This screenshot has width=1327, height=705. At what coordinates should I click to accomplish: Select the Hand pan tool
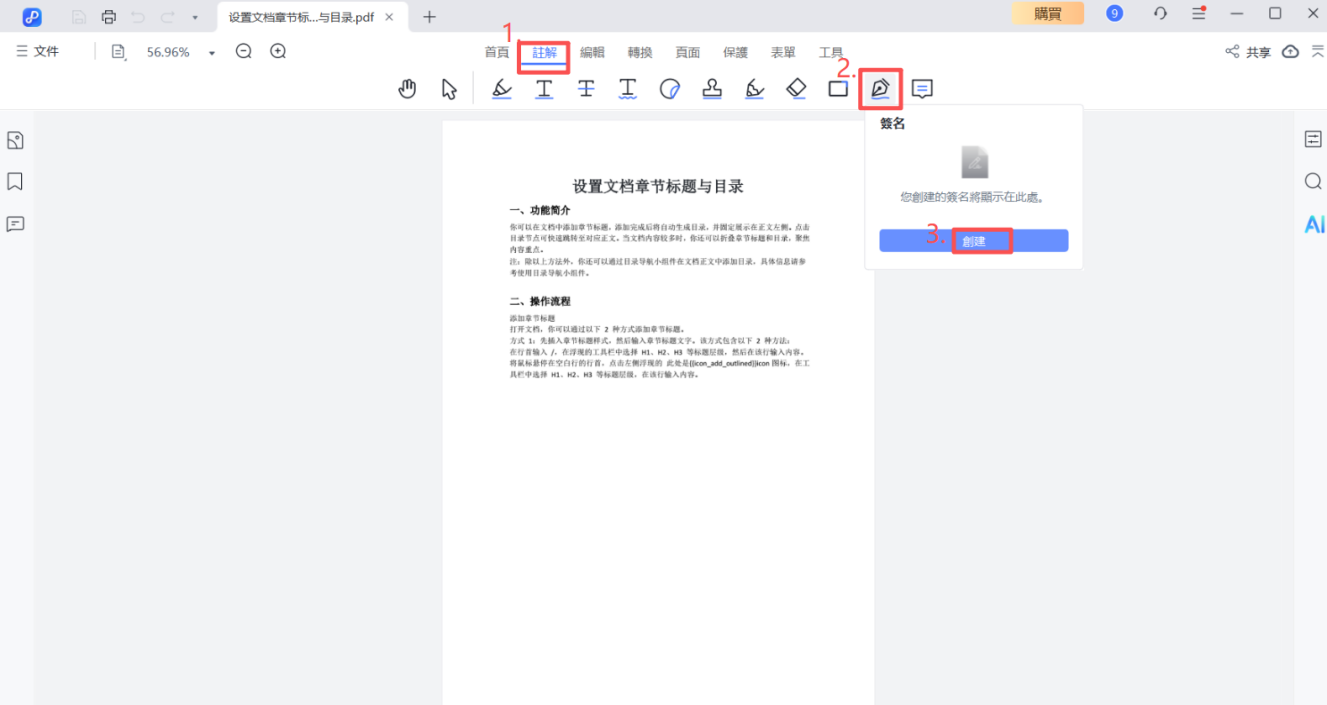407,88
